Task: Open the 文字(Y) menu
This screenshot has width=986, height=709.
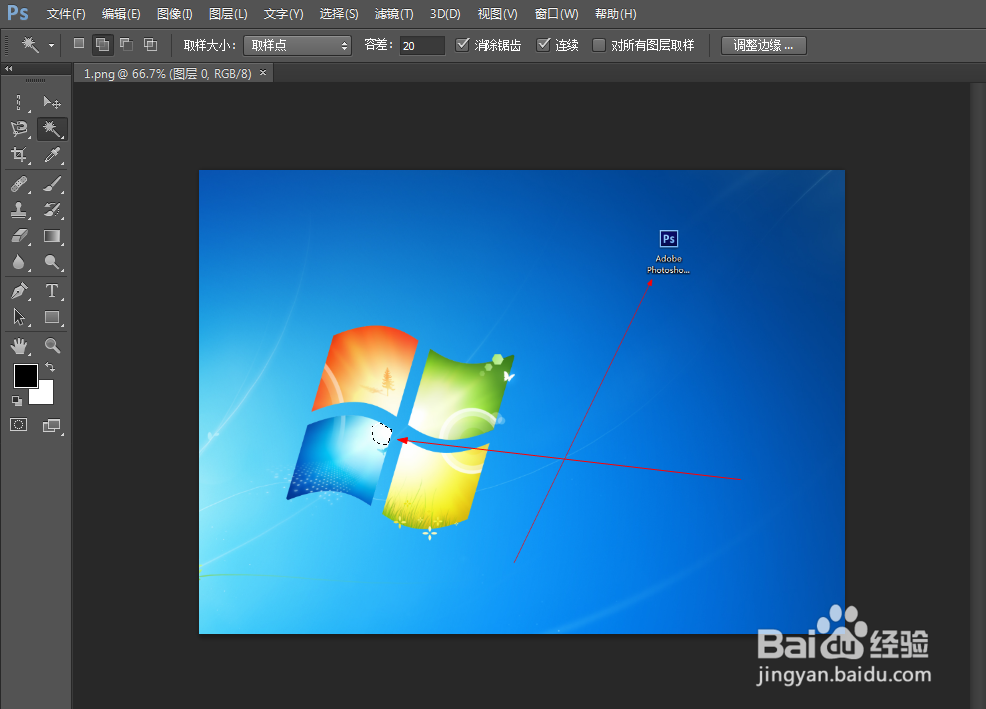Action: (x=283, y=14)
